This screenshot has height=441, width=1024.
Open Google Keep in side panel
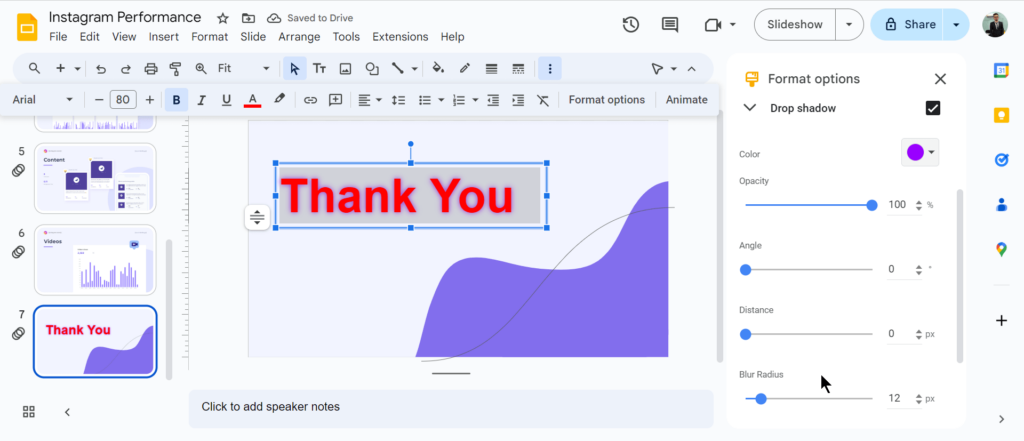click(1001, 114)
